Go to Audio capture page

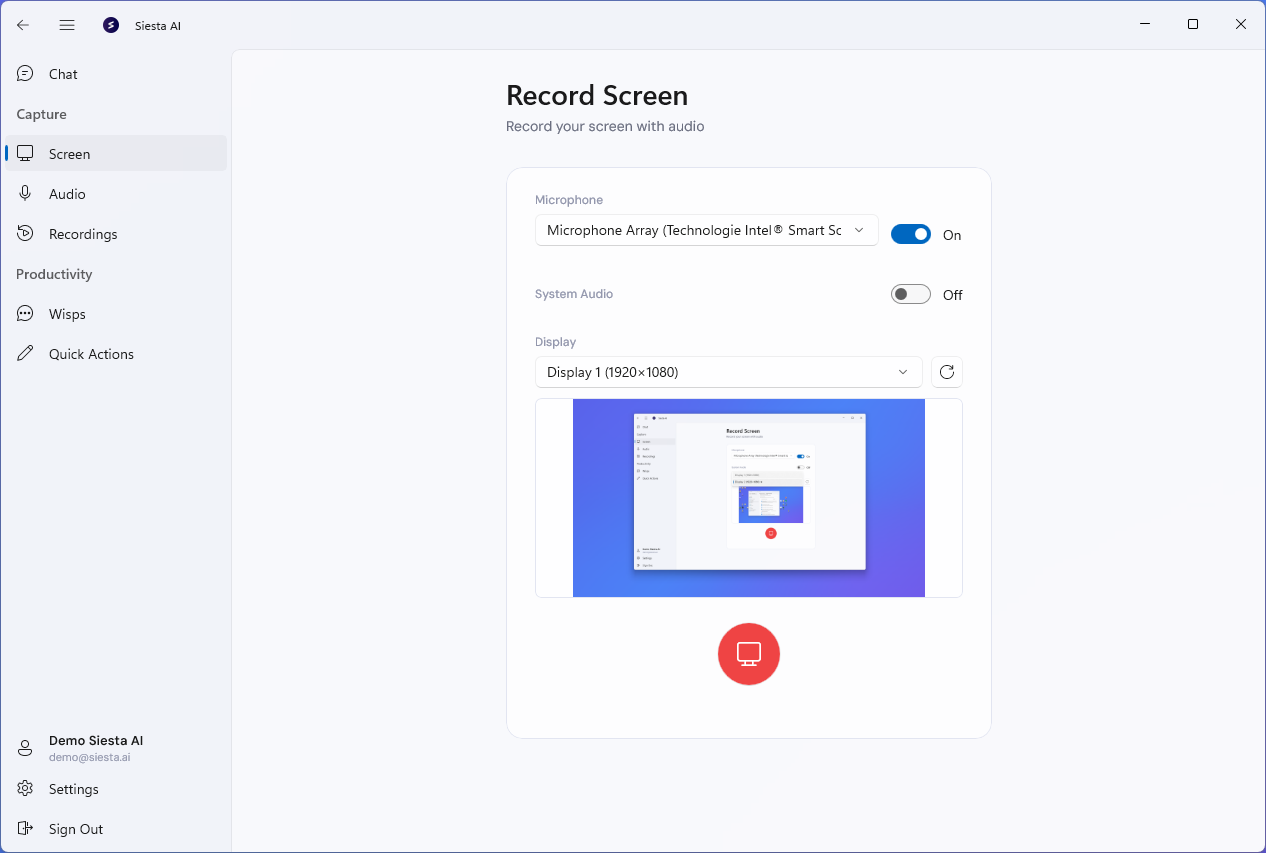(116, 194)
